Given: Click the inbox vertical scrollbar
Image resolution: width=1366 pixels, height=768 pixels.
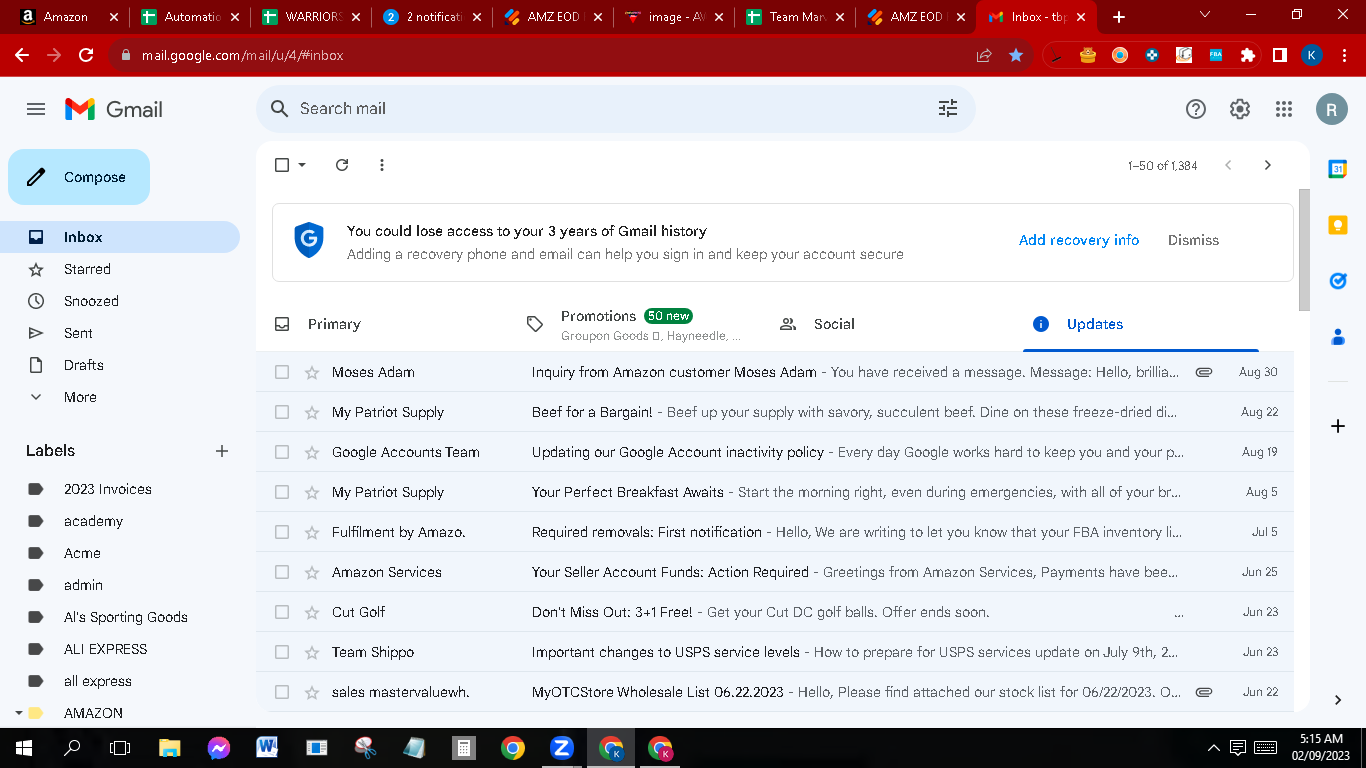Looking at the screenshot, I should (x=1303, y=250).
